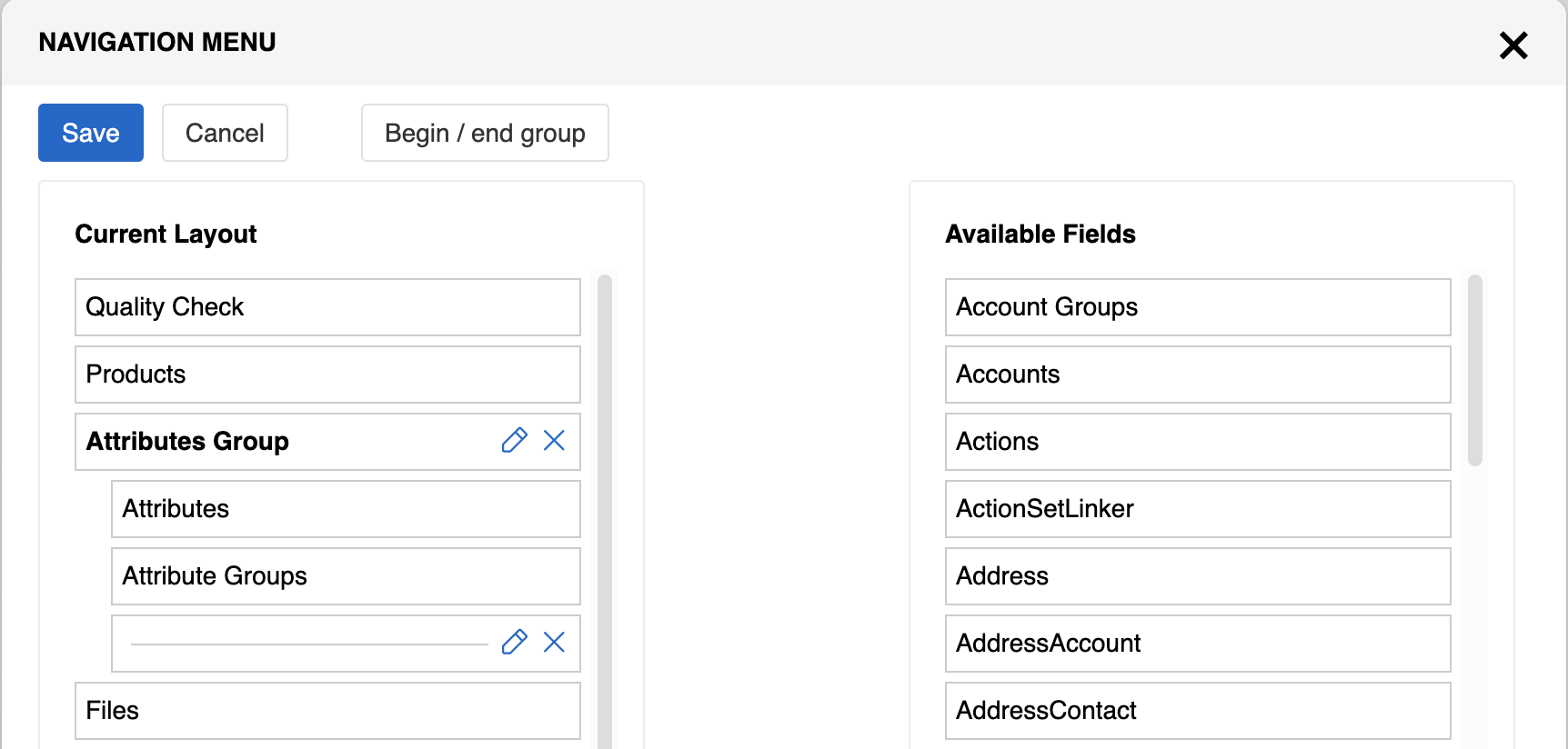Select Actions from Available Fields
This screenshot has width=1568, height=749.
coord(1197,442)
